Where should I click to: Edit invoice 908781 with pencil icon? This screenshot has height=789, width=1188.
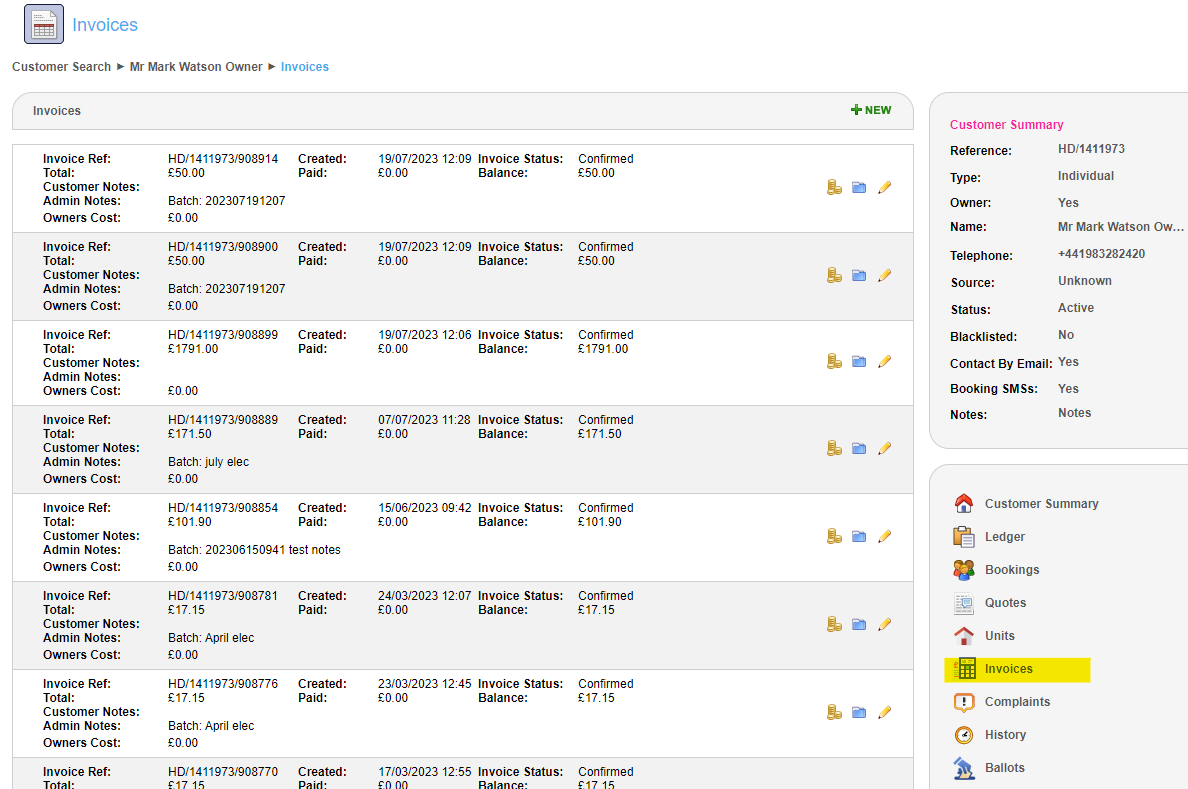point(884,624)
